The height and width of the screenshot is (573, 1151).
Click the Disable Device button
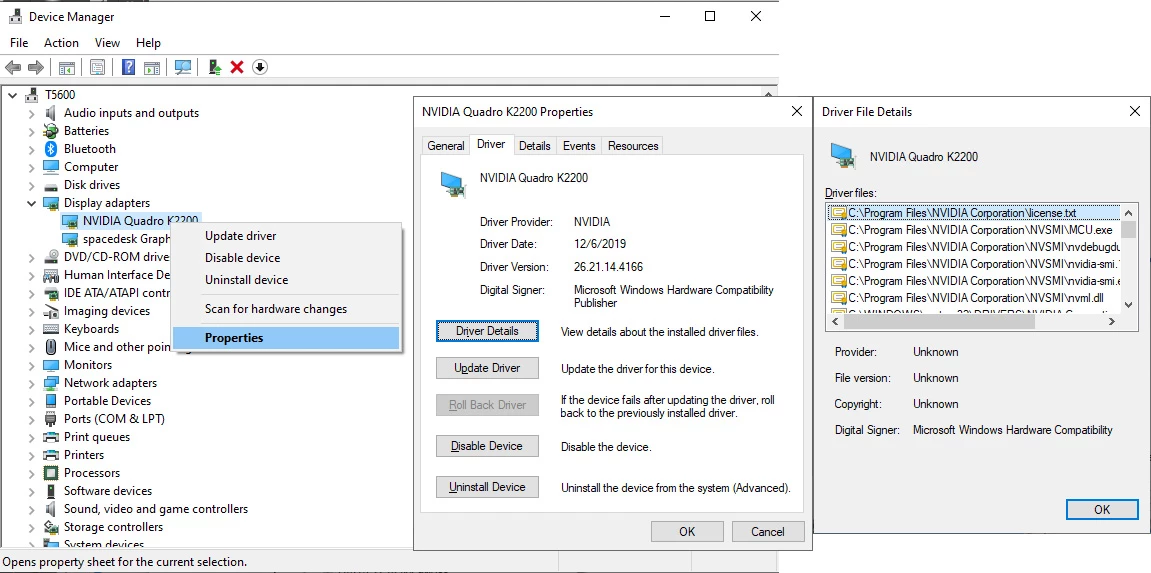487,446
